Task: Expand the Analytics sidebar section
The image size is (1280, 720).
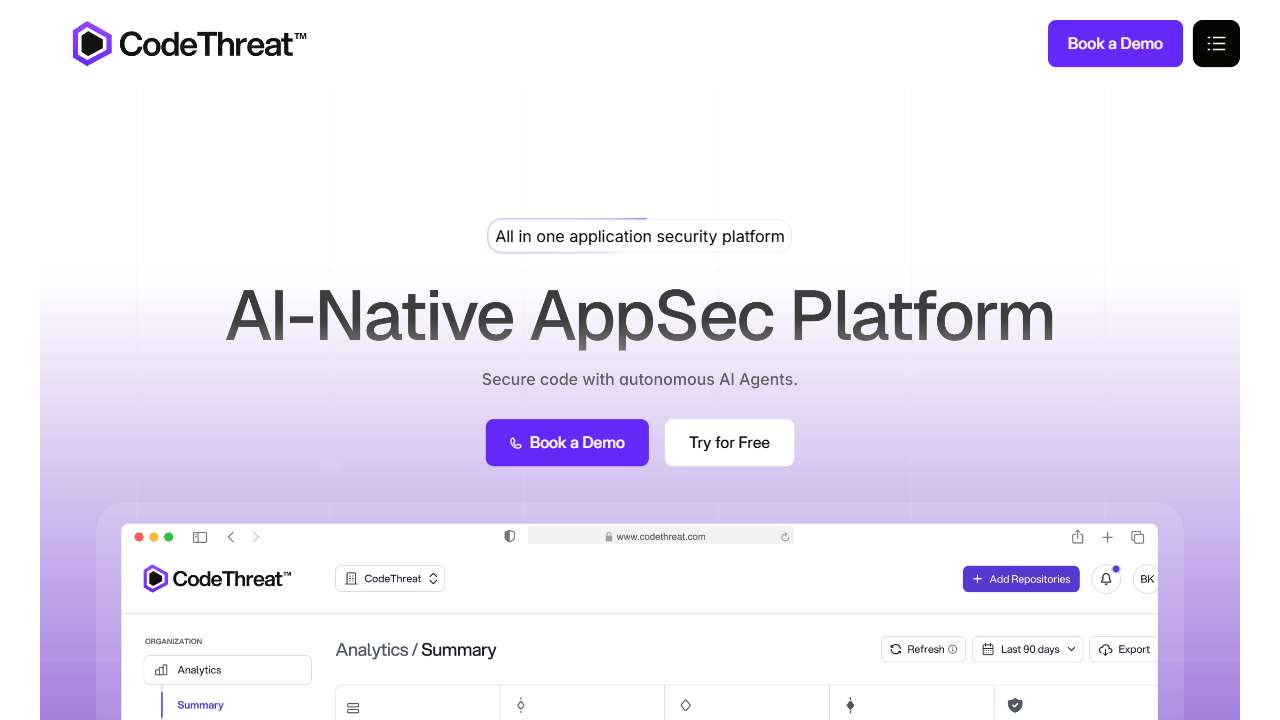Action: 227,670
